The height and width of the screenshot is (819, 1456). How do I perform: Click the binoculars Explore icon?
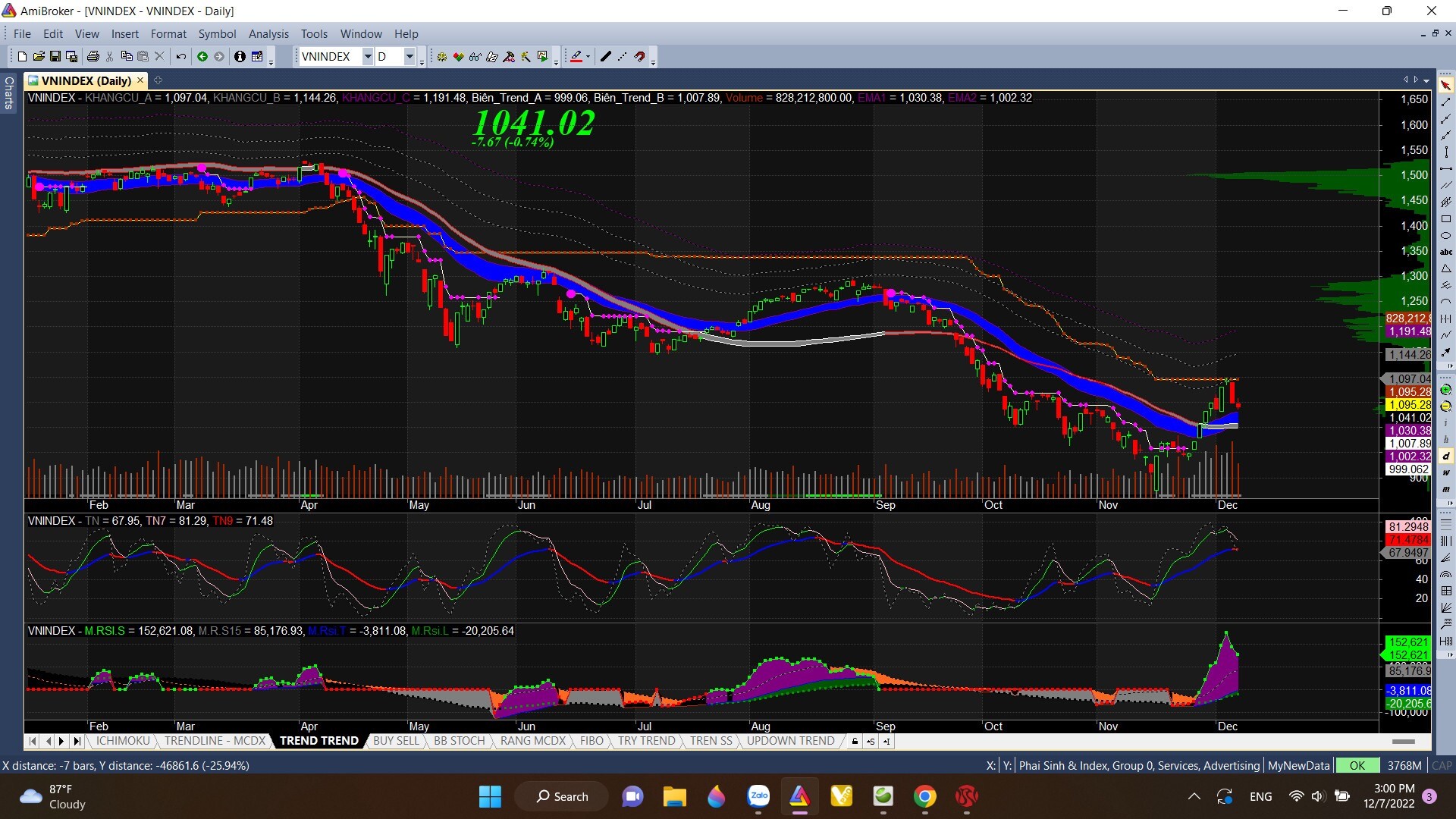pyautogui.click(x=475, y=57)
